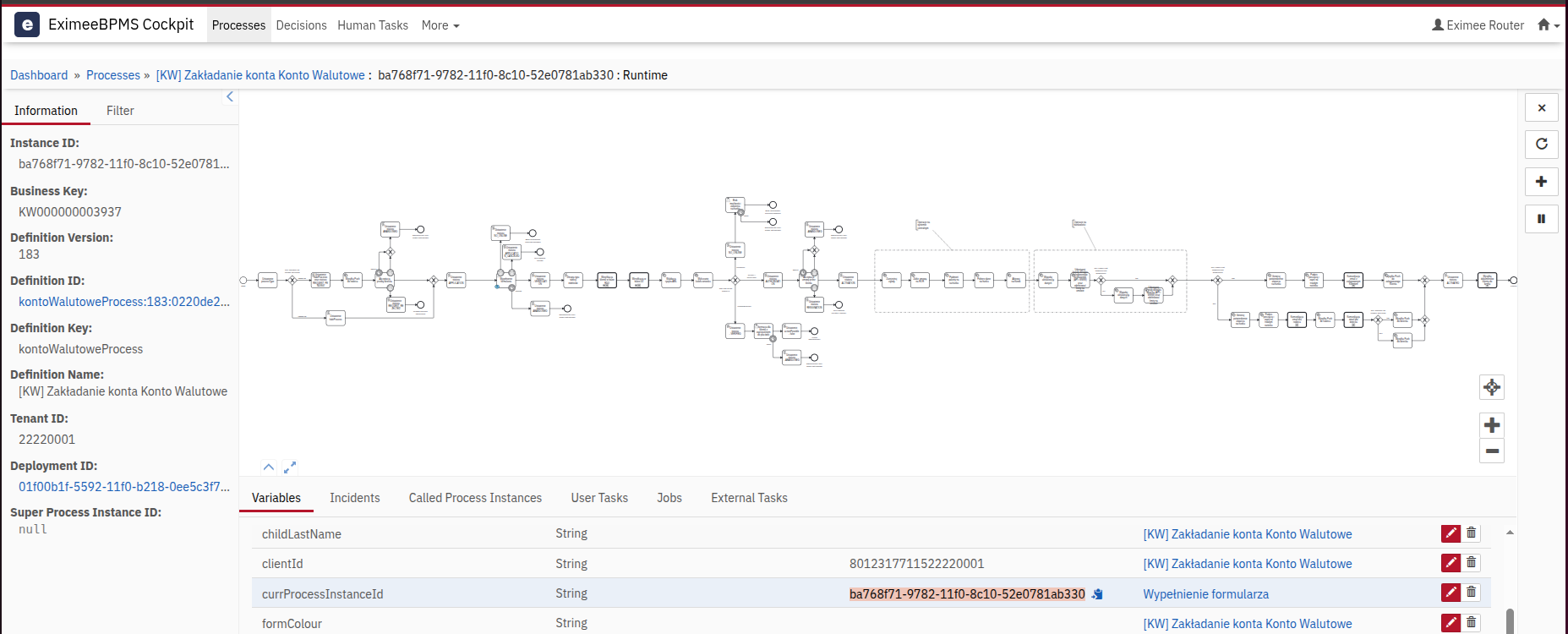This screenshot has width=1568, height=634.
Task: Open the More dropdown in the navigation bar
Action: click(440, 25)
